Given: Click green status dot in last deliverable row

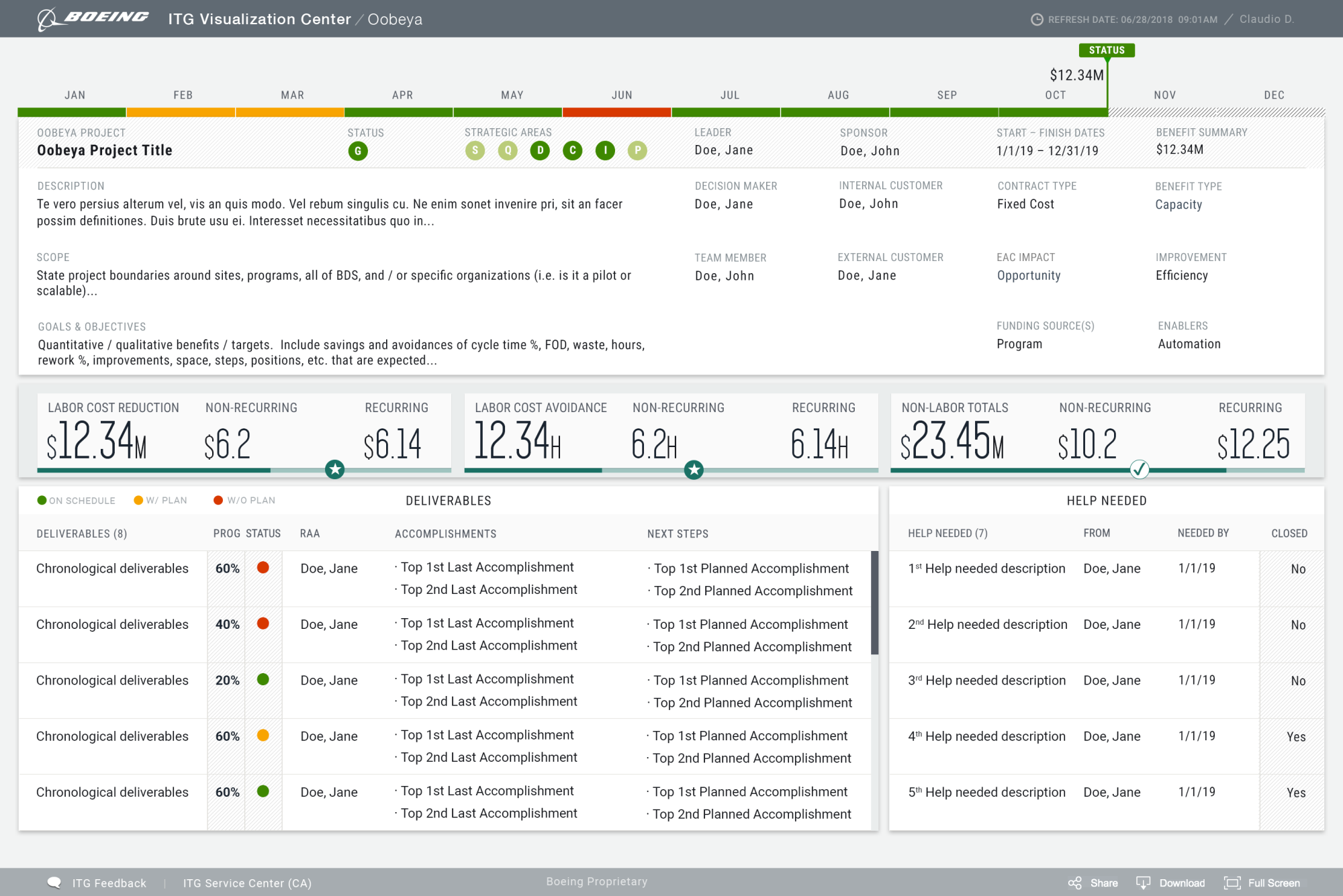Looking at the screenshot, I should pos(263,791).
